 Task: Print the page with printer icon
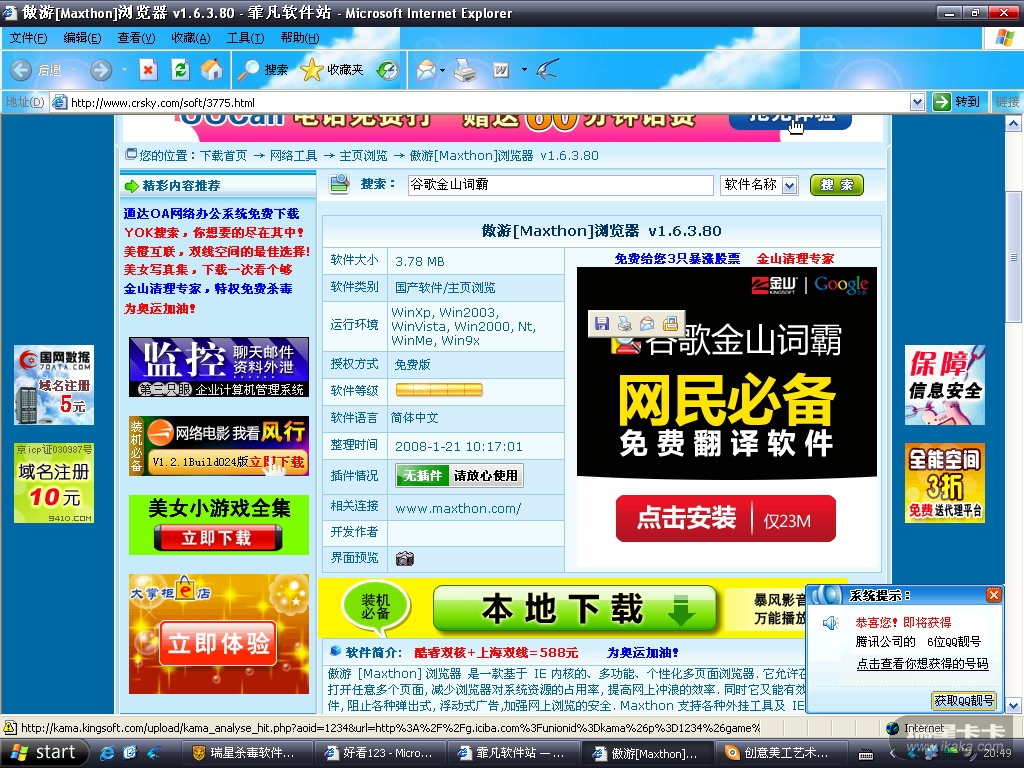pyautogui.click(x=465, y=70)
